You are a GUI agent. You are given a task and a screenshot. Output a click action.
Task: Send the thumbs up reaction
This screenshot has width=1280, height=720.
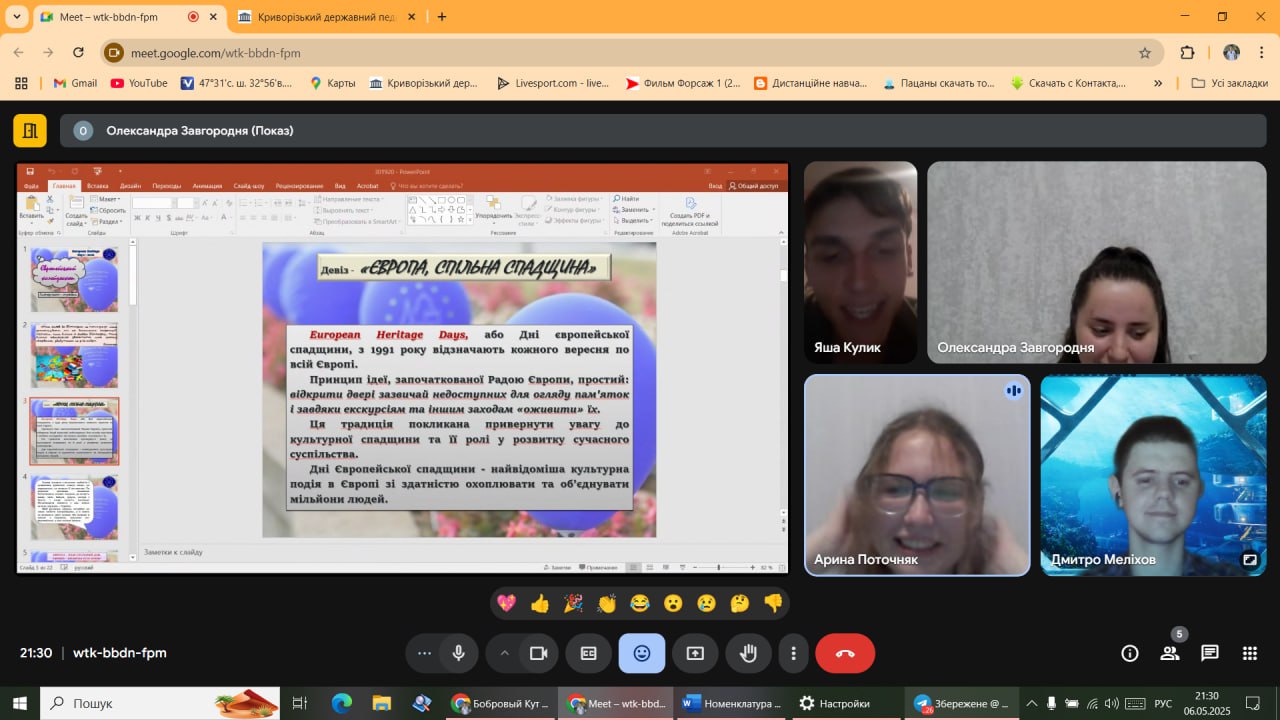click(540, 603)
